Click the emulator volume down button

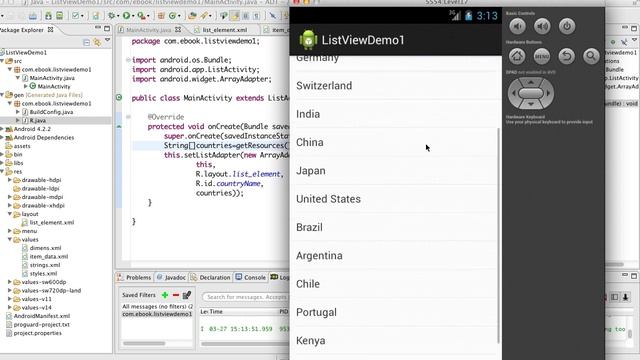pyautogui.click(x=517, y=27)
